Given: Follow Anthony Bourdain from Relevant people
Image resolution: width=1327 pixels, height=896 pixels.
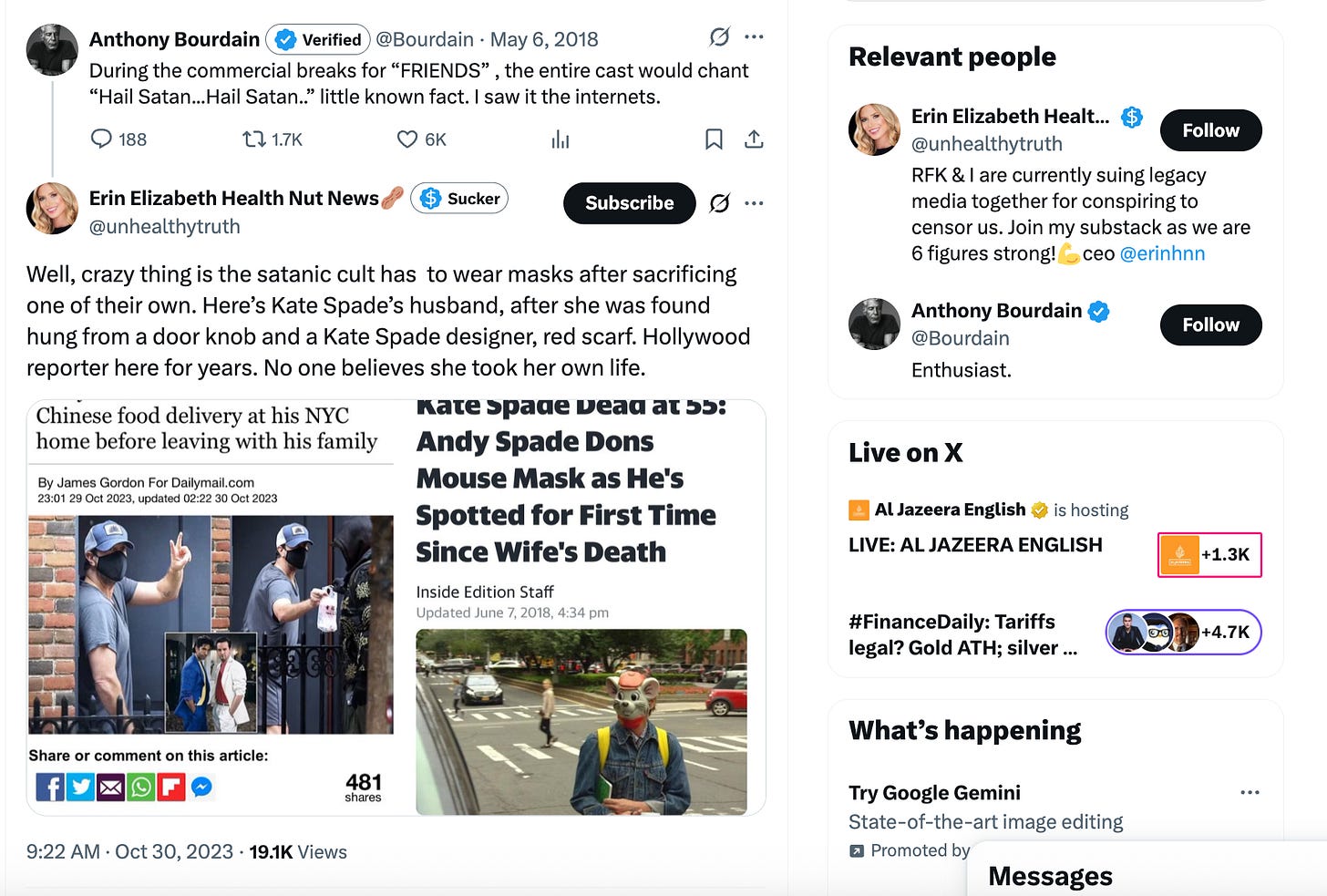Looking at the screenshot, I should tap(1210, 324).
